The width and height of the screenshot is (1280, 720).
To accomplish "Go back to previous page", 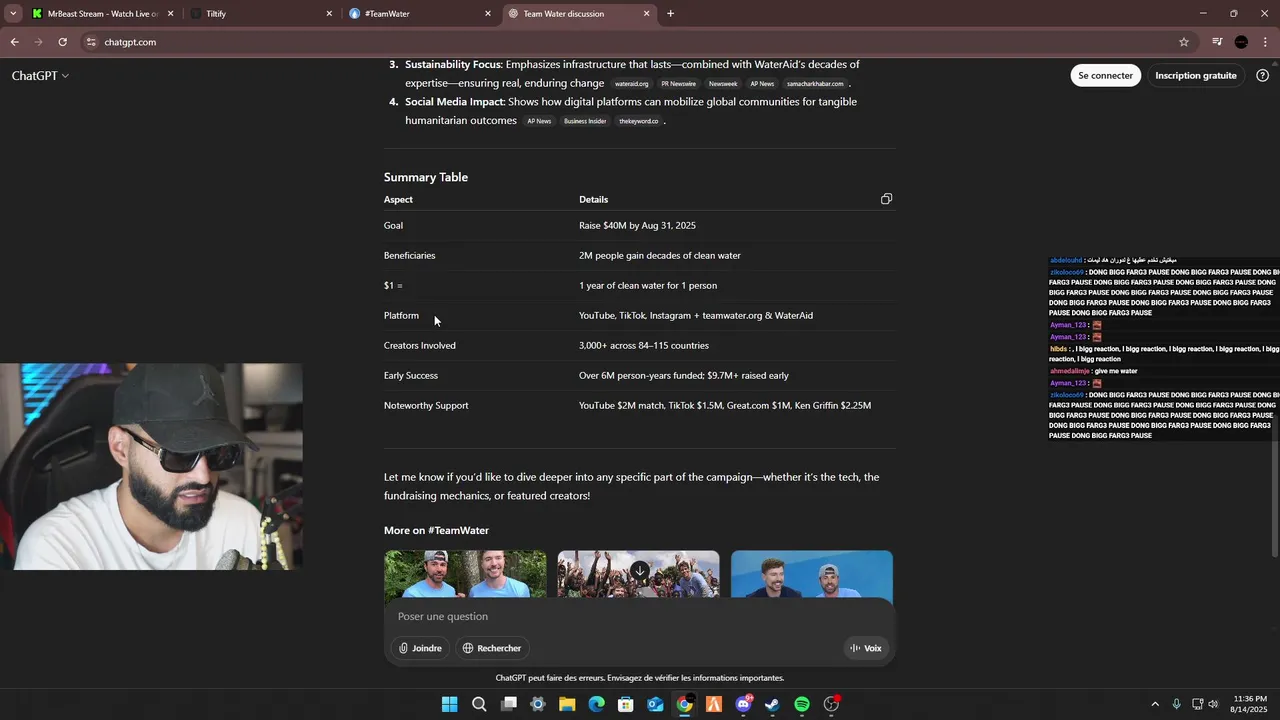I will (x=15, y=42).
